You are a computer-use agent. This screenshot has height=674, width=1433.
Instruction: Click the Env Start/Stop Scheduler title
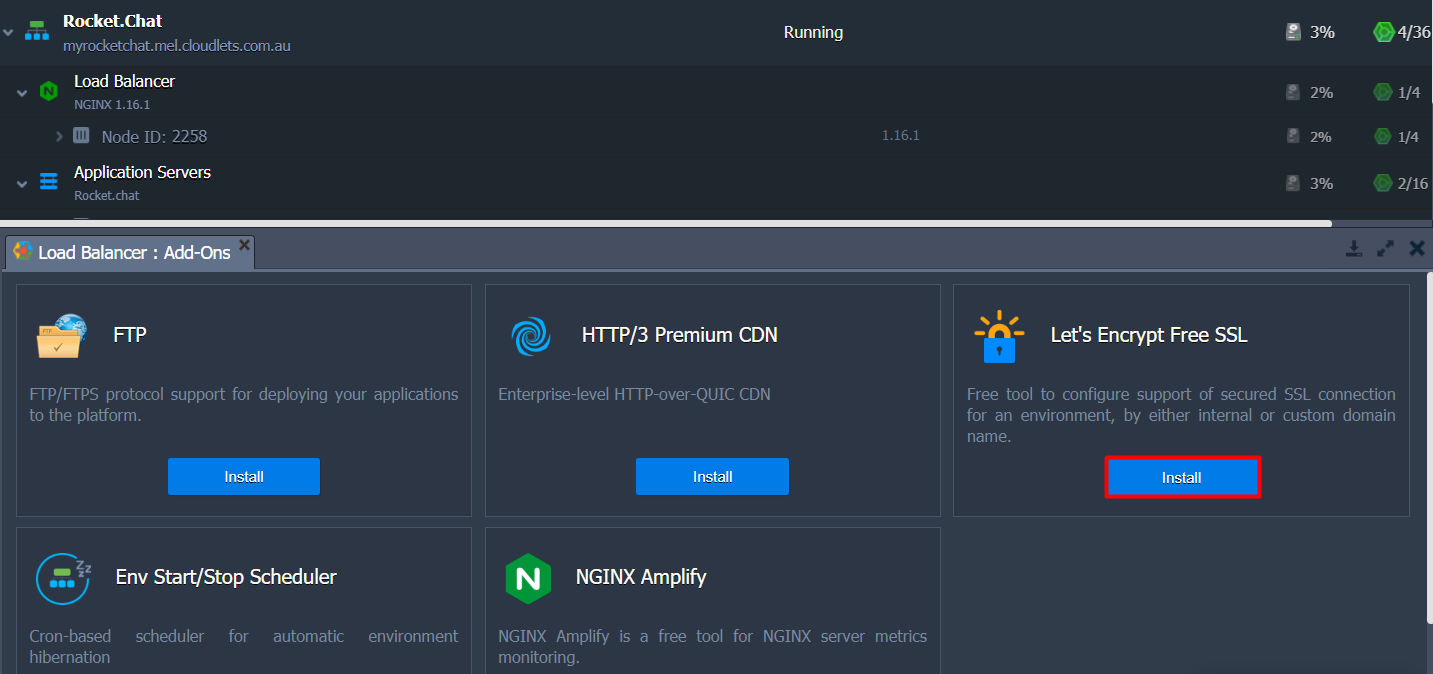click(x=226, y=577)
